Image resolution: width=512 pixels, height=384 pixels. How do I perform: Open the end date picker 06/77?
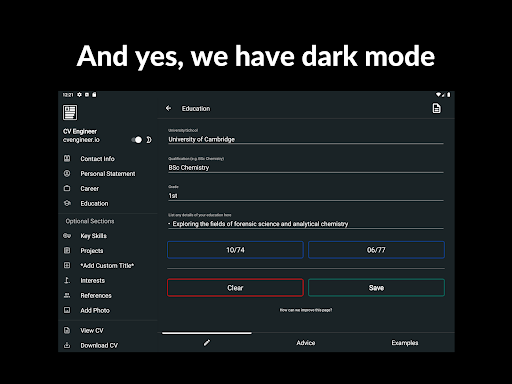(376, 250)
